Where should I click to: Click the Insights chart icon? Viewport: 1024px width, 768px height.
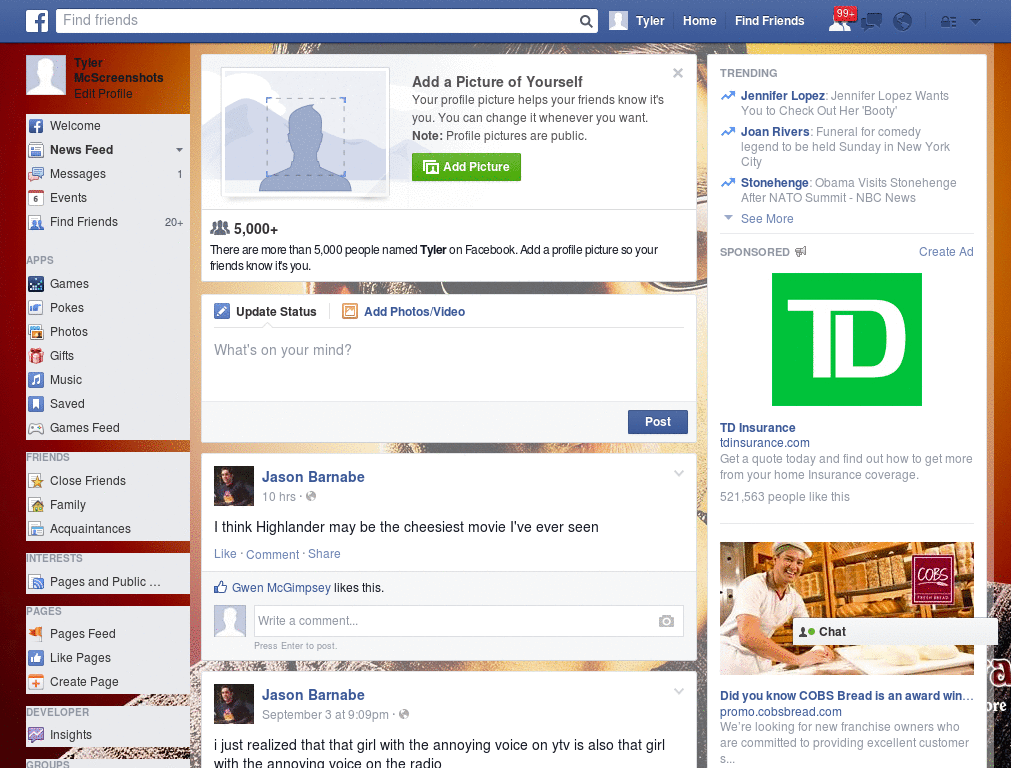[x=36, y=735]
